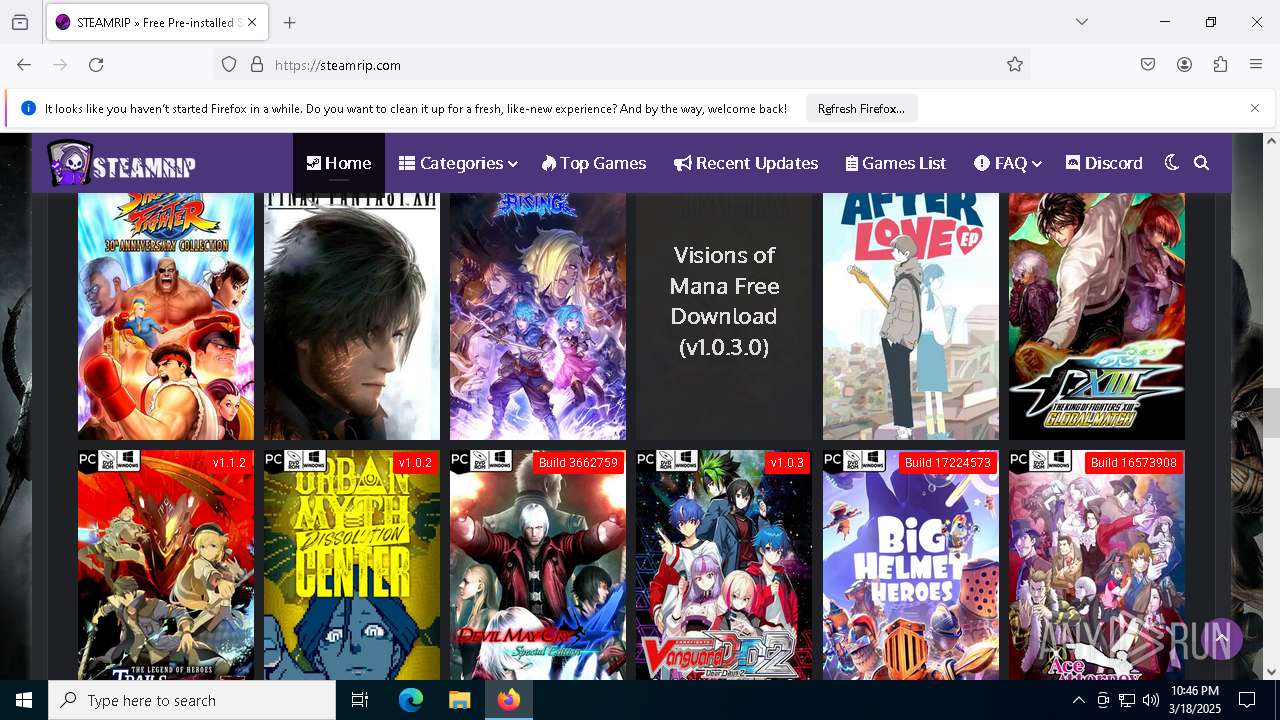The image size is (1280, 720).
Task: Open the network status tray icon
Action: (x=1127, y=700)
